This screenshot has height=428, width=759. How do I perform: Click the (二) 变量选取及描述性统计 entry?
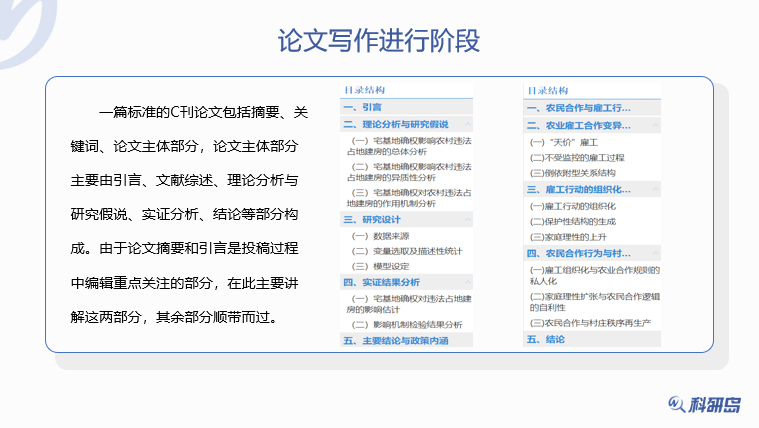407,251
